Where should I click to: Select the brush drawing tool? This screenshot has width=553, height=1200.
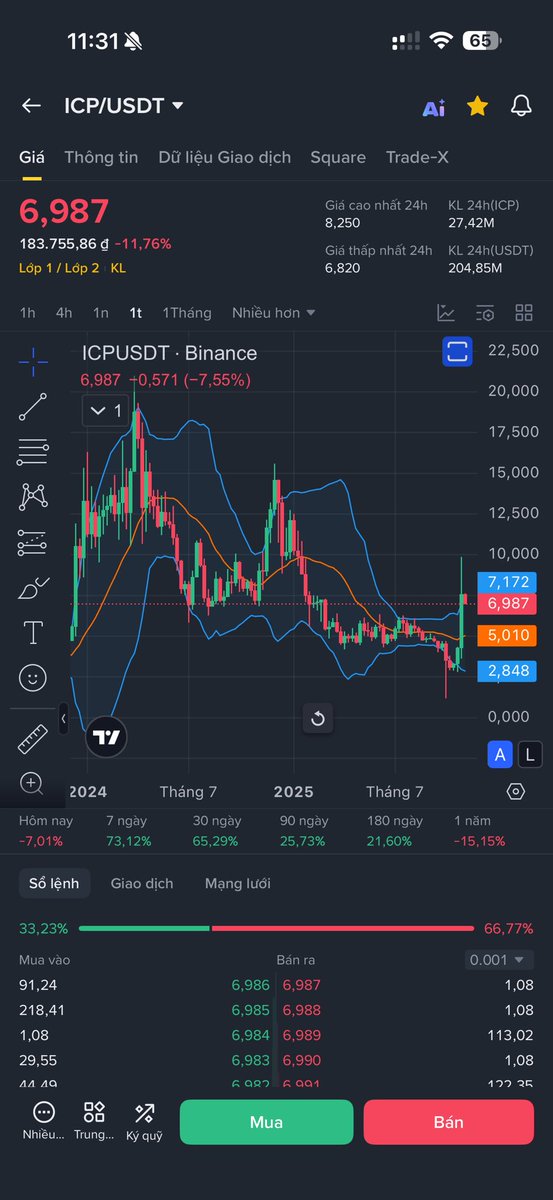coord(33,587)
